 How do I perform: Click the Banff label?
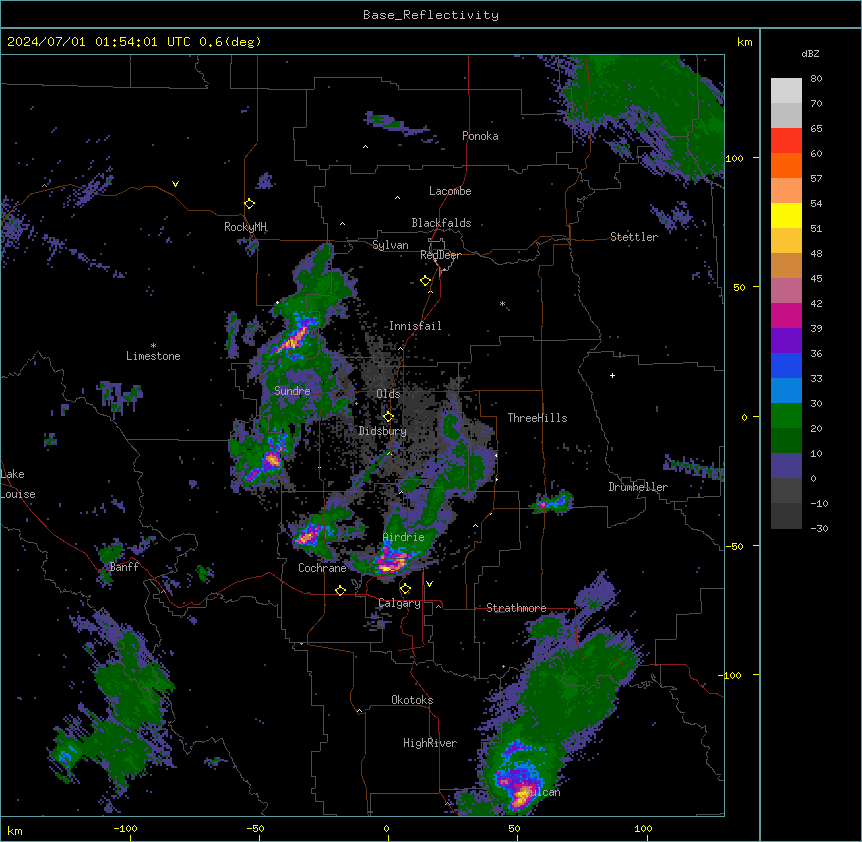pyautogui.click(x=124, y=567)
